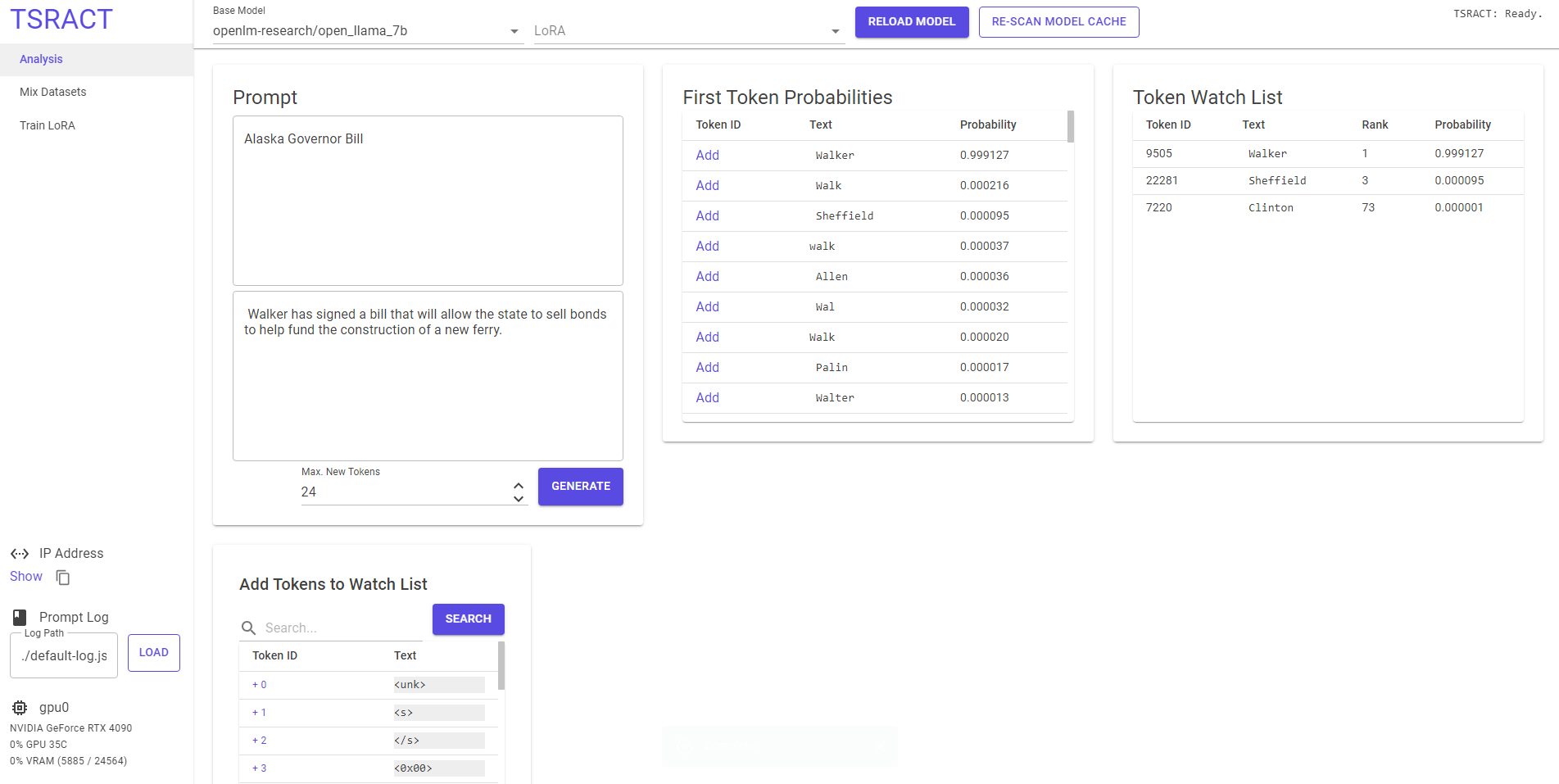The image size is (1559, 784).
Task: Open the Mix Datasets page
Action: 97,92
